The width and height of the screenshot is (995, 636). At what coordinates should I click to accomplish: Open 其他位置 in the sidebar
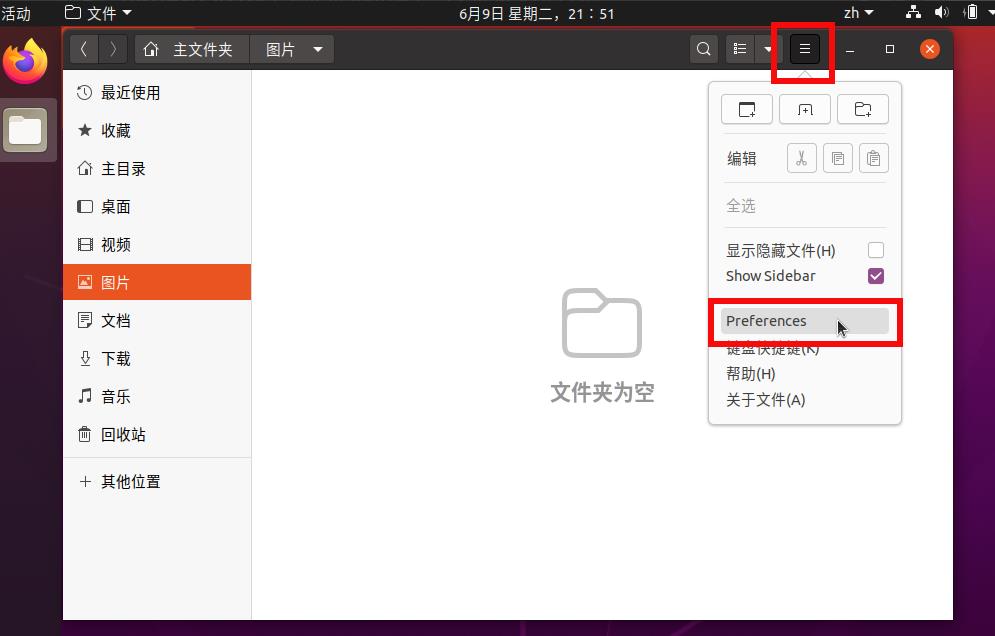(130, 482)
